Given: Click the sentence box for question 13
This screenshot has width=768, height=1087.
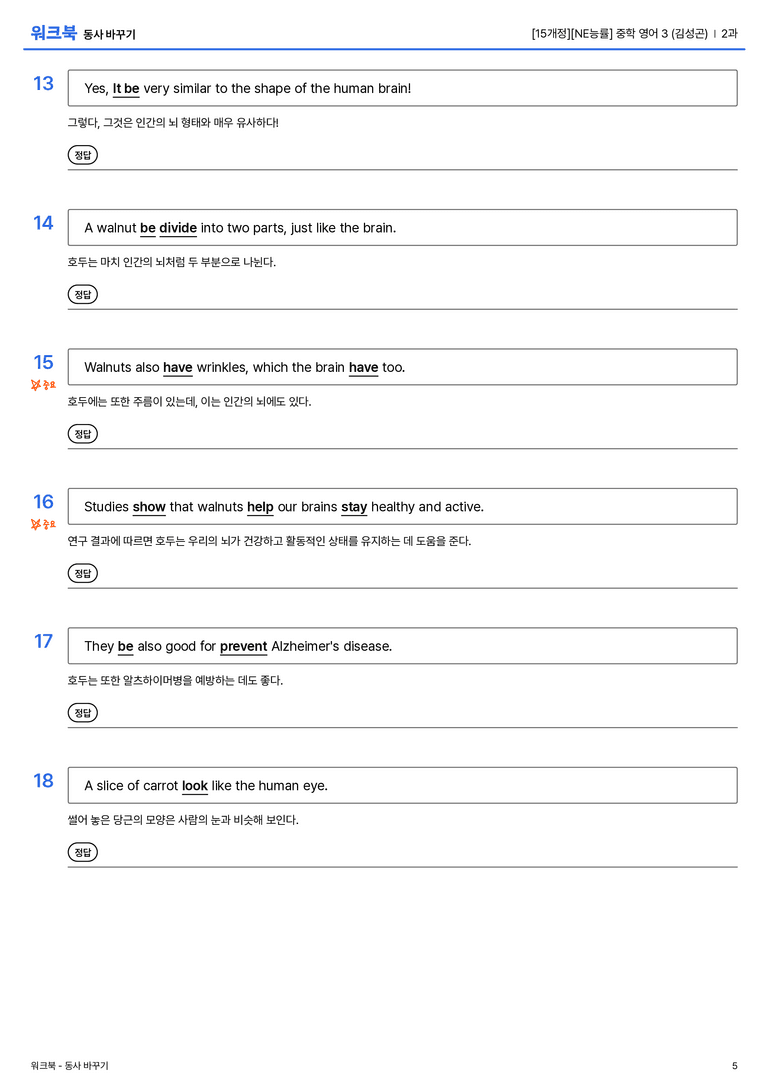Looking at the screenshot, I should click(403, 88).
